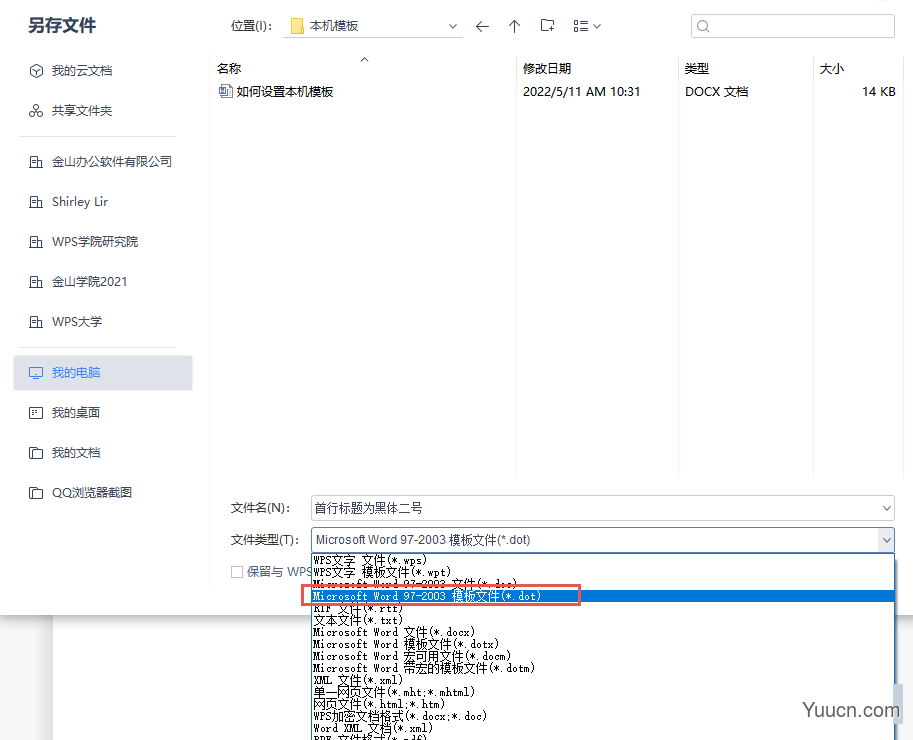The width and height of the screenshot is (913, 740).
Task: Sort files by 大小 column
Action: [x=831, y=69]
